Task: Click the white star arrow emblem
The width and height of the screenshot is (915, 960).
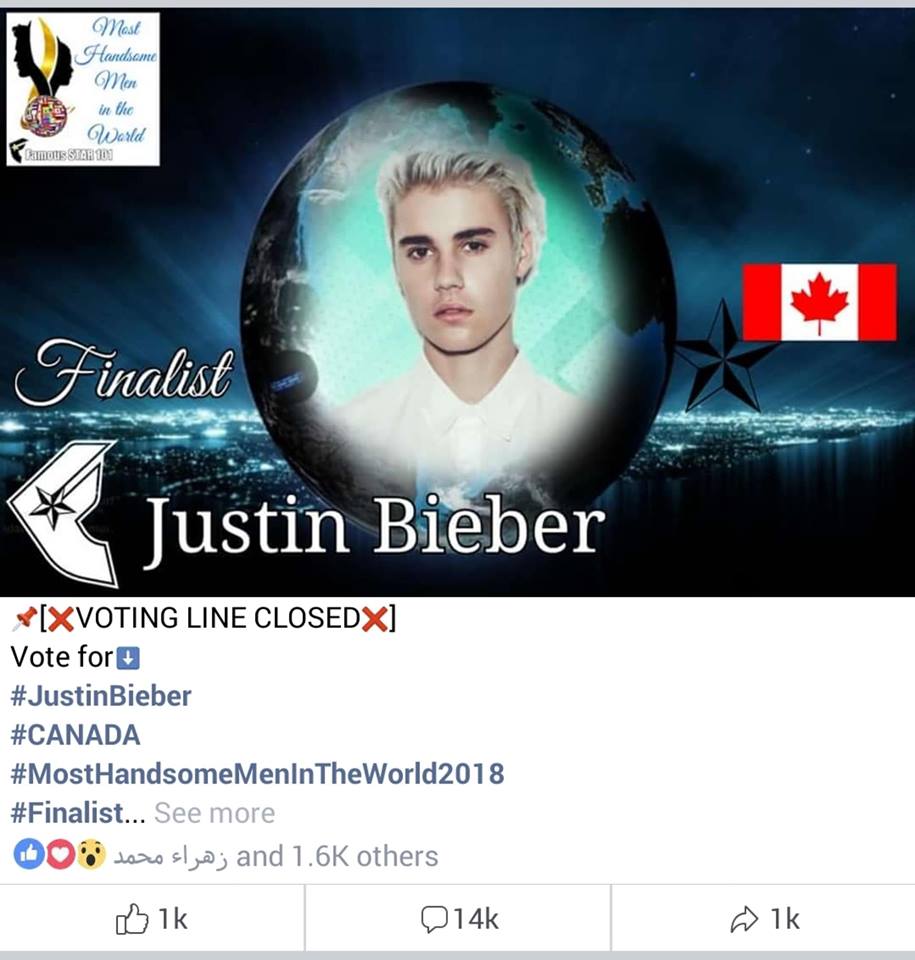Action: pos(61,513)
